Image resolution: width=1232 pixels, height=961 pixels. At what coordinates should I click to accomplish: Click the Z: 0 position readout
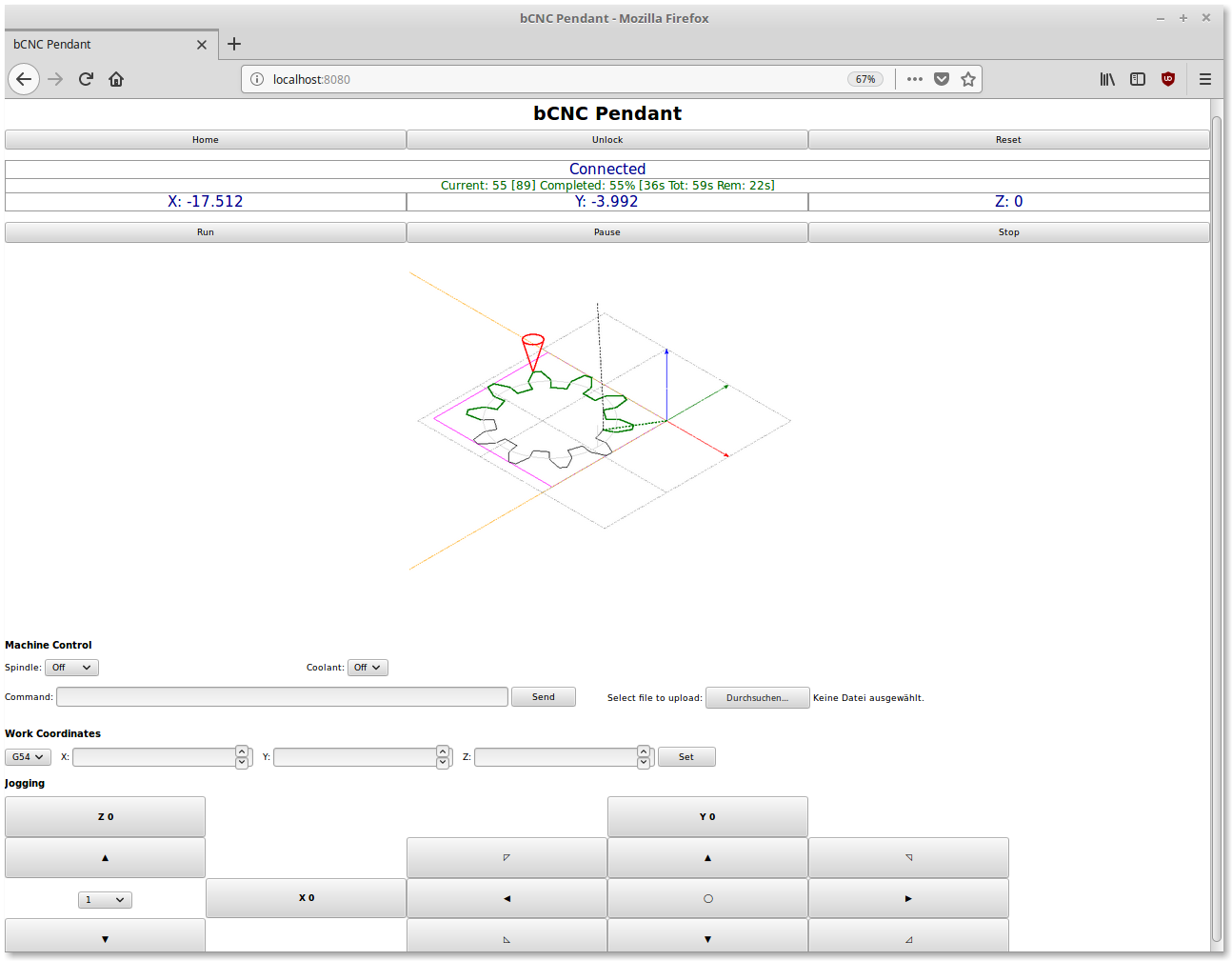[x=1009, y=202]
